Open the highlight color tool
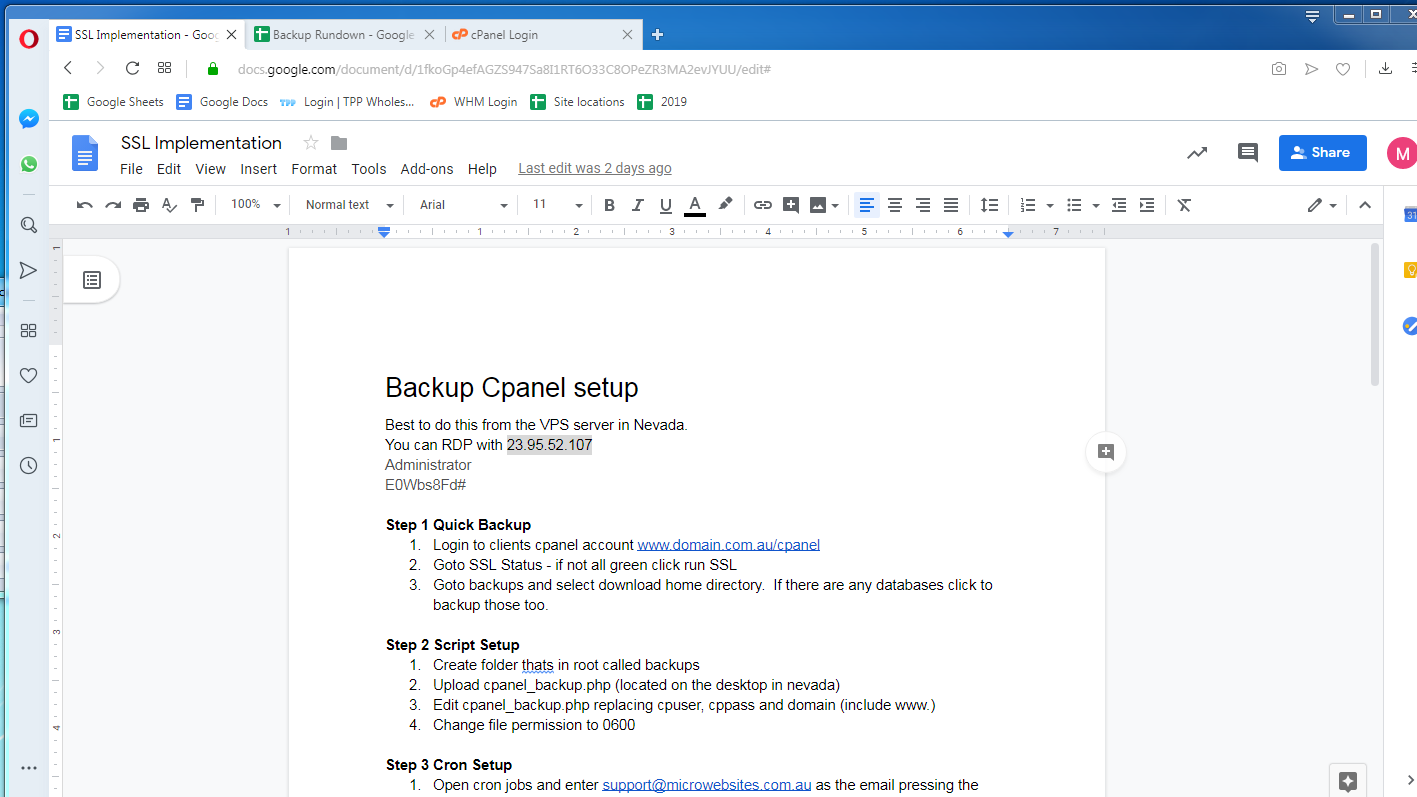Screen dimensions: 1417x797 (x=726, y=205)
